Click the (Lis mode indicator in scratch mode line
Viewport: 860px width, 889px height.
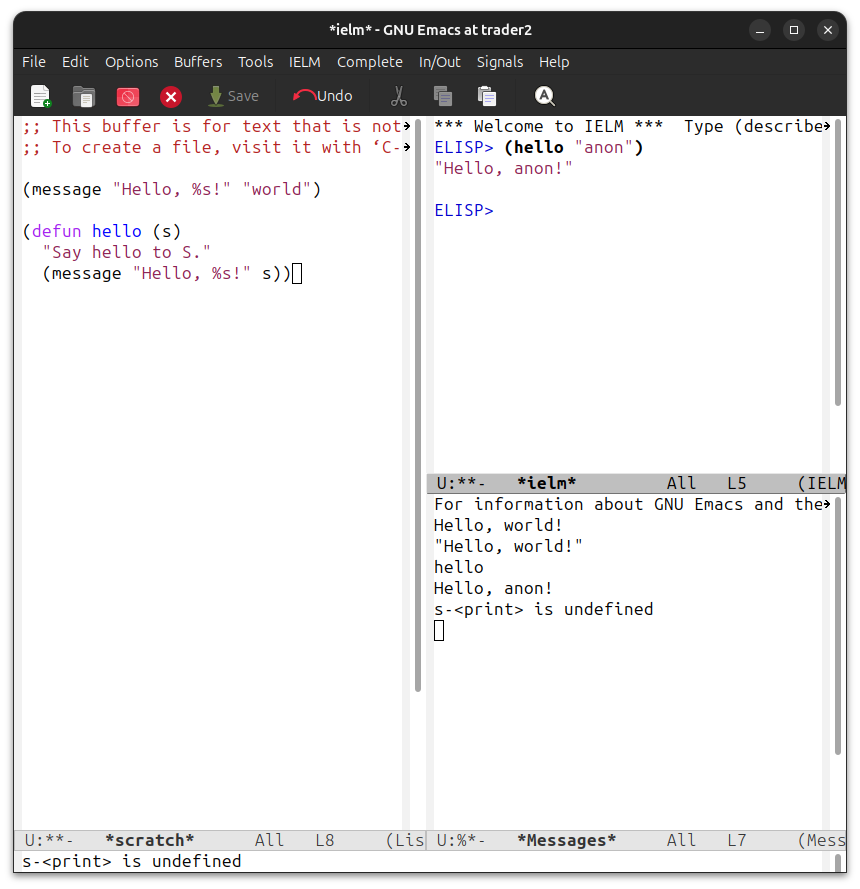point(405,840)
